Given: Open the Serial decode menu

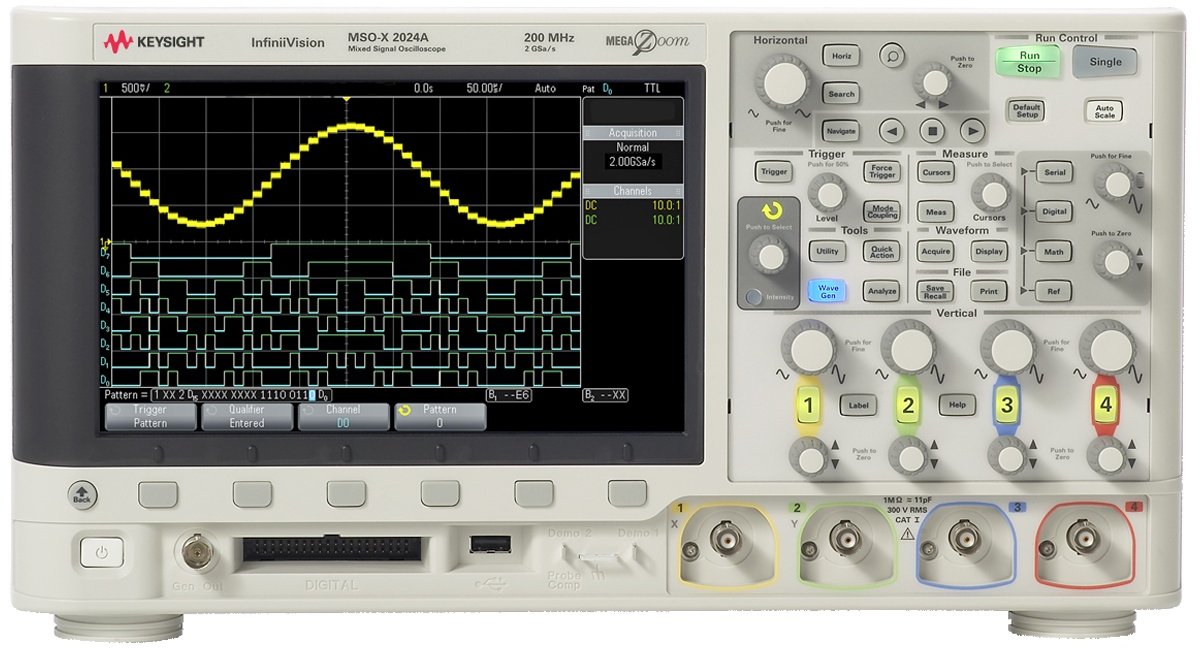Looking at the screenshot, I should (1054, 172).
